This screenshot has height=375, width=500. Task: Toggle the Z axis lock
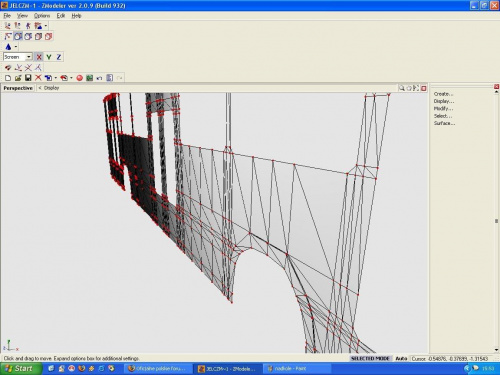tap(59, 57)
